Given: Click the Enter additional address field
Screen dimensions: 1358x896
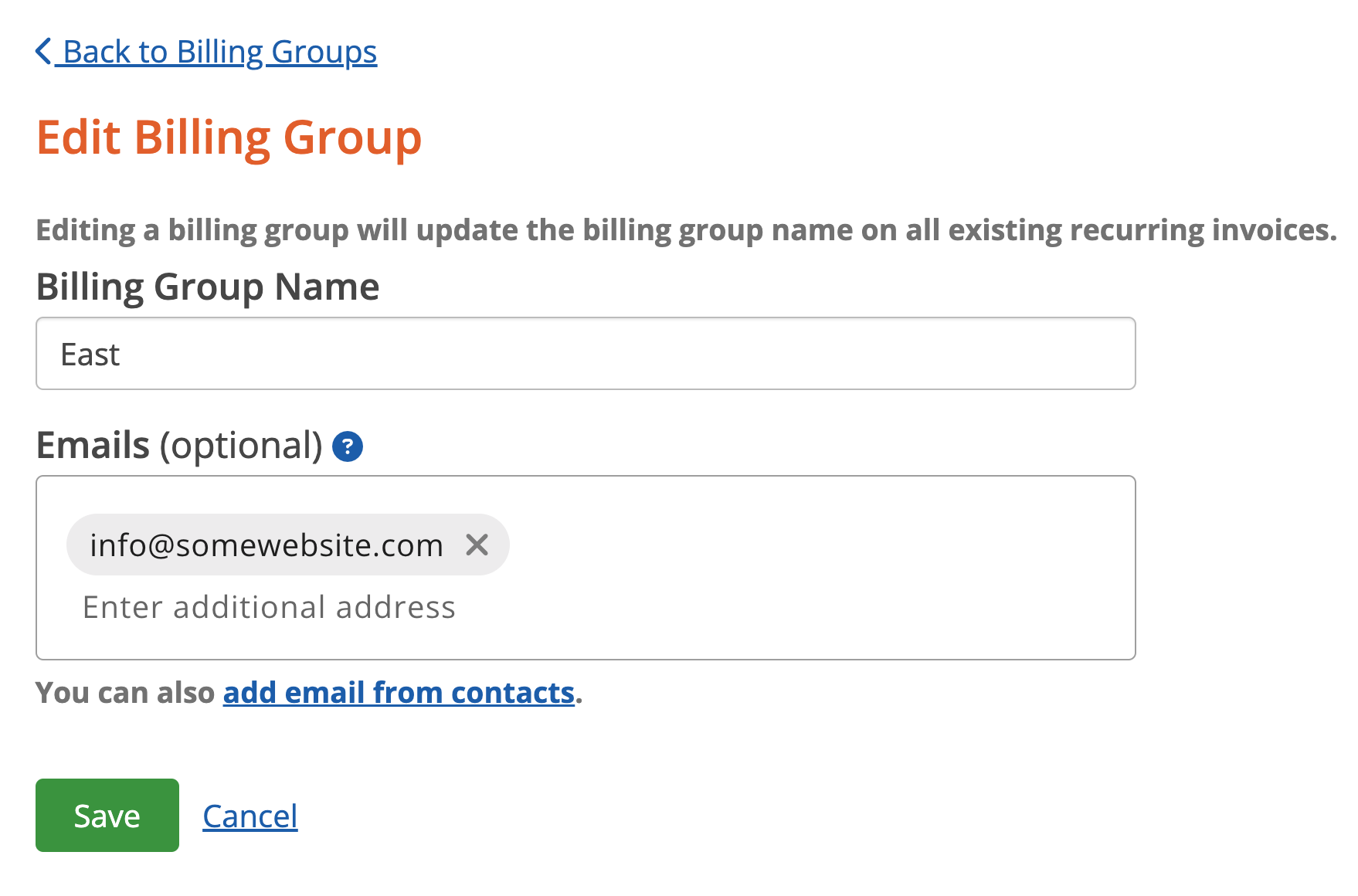Looking at the screenshot, I should (x=269, y=607).
